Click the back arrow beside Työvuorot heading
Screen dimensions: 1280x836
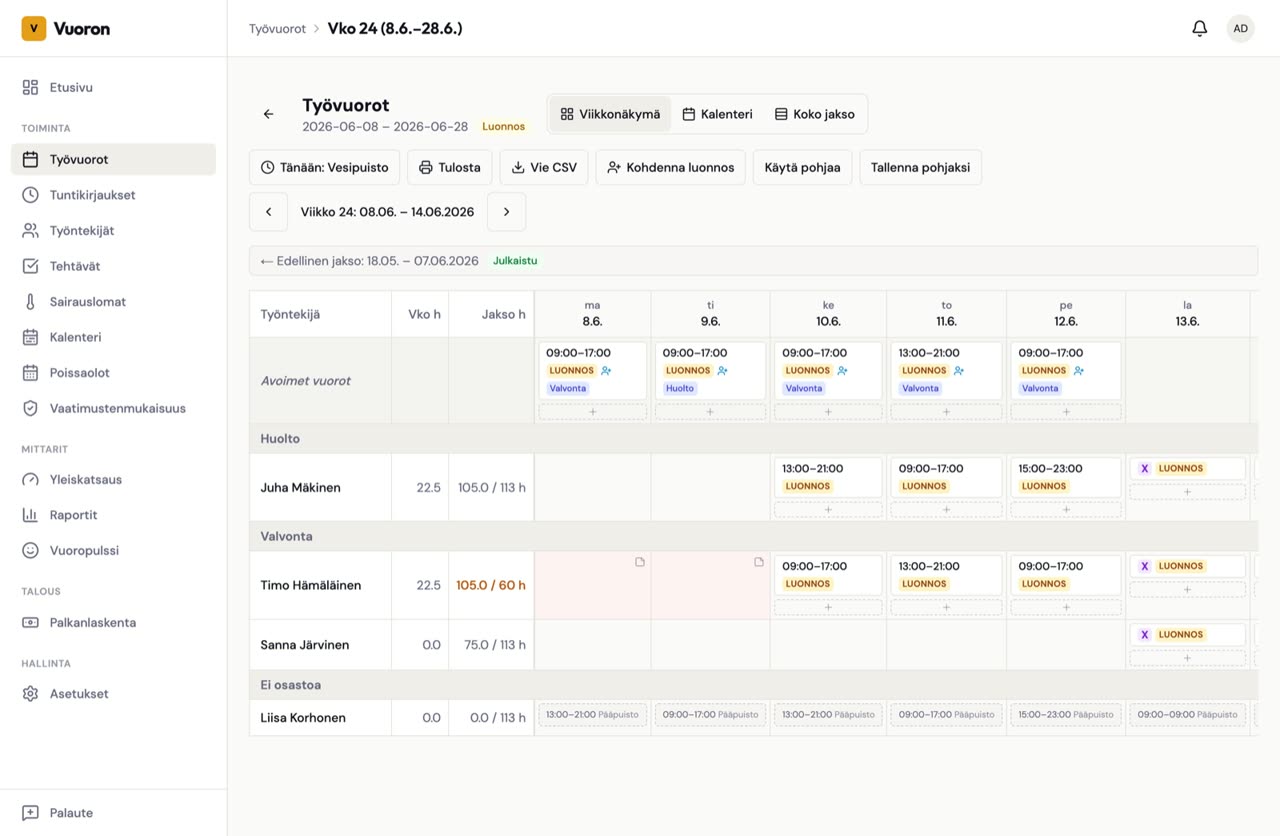[x=268, y=114]
